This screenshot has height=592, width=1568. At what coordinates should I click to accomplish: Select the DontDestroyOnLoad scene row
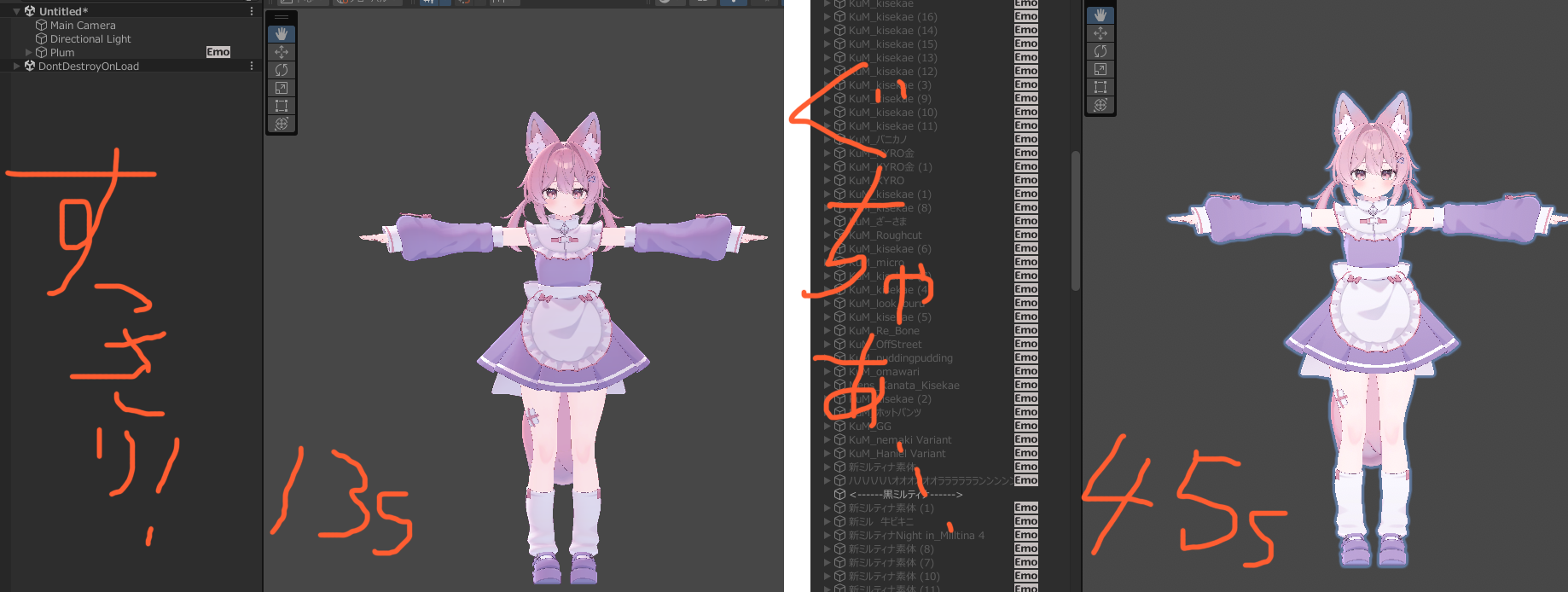[89, 66]
